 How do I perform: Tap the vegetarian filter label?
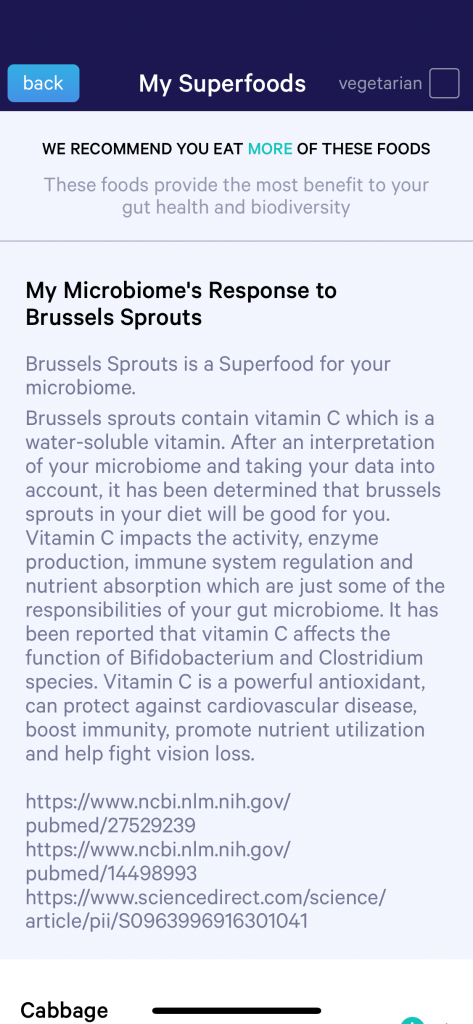click(380, 84)
